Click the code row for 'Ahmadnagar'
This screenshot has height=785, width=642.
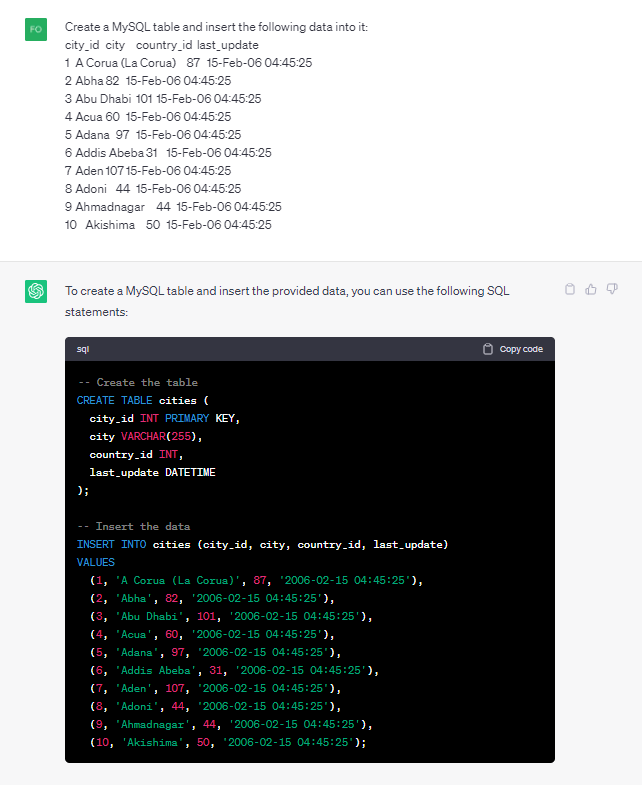coord(231,725)
